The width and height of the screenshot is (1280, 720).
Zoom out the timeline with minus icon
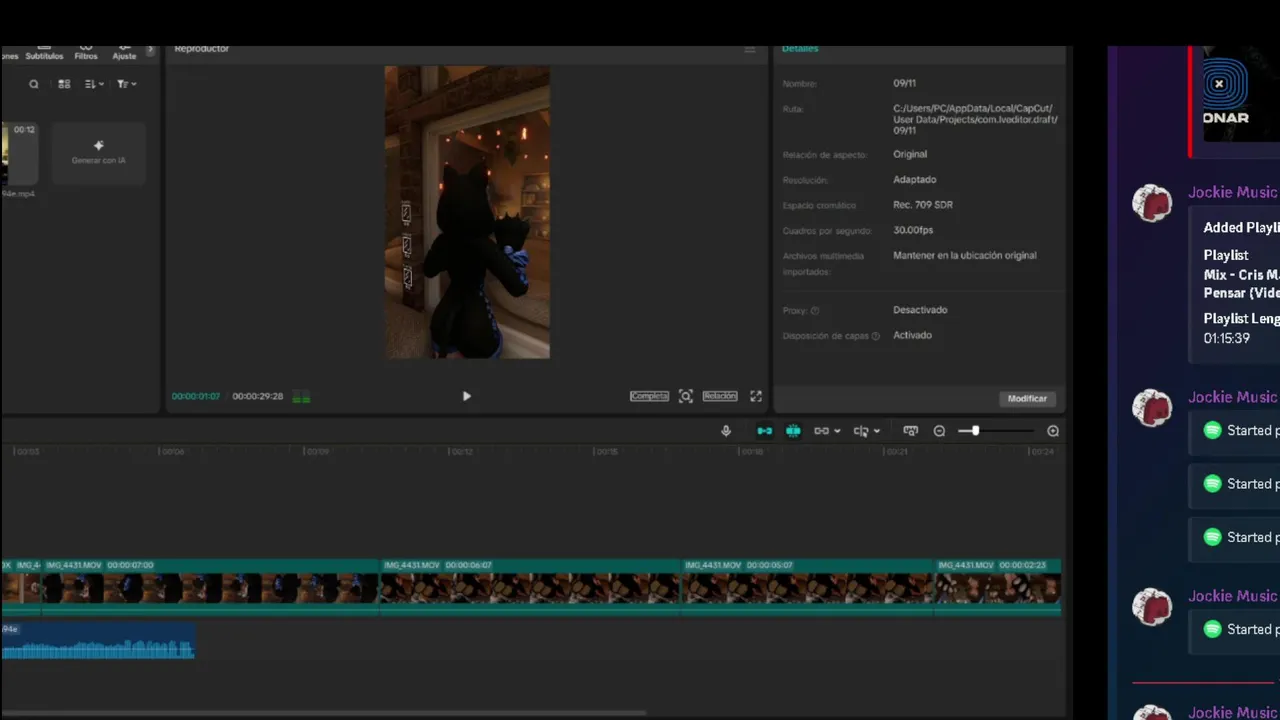[939, 431]
